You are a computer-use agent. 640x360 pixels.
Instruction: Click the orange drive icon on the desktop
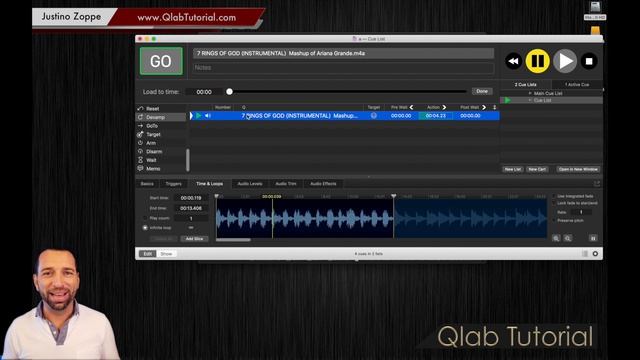595,31
